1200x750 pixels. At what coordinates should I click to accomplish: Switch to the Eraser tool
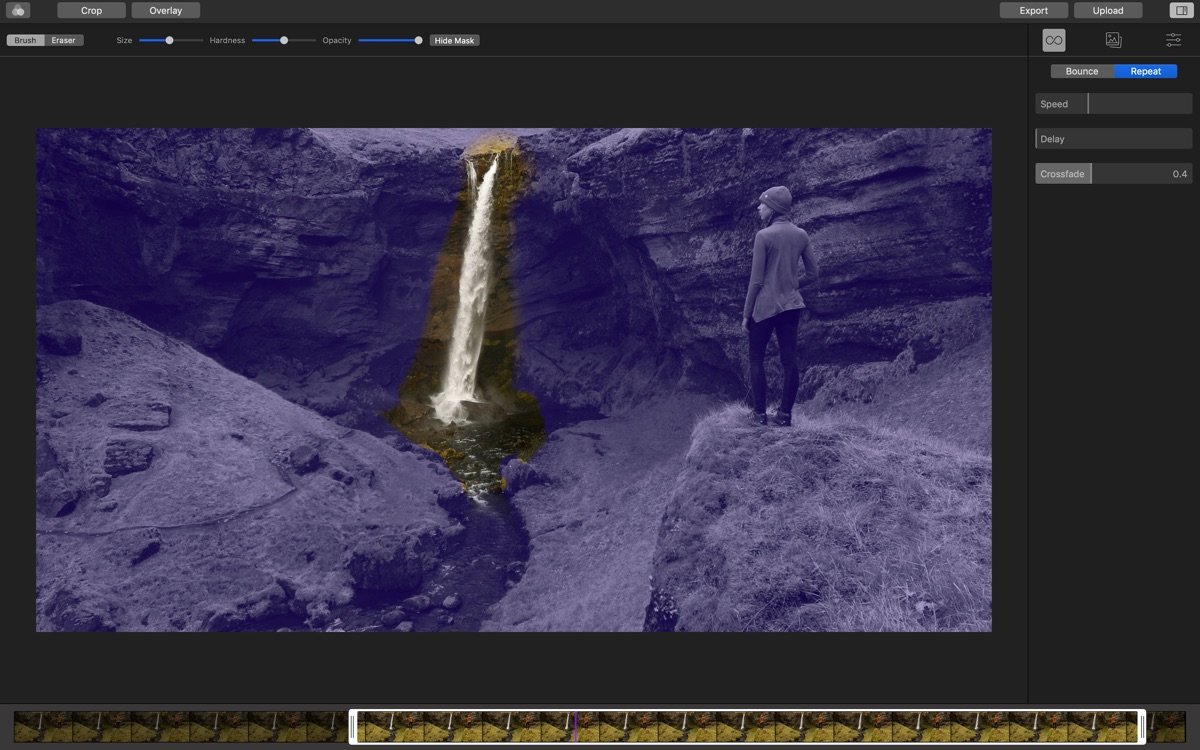click(x=63, y=40)
